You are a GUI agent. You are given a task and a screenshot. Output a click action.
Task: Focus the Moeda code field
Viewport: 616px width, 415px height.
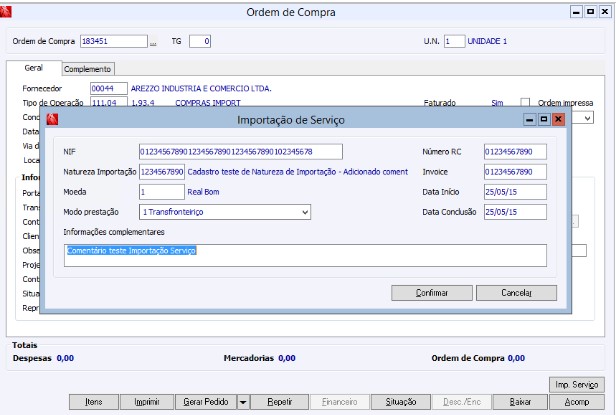tap(162, 192)
